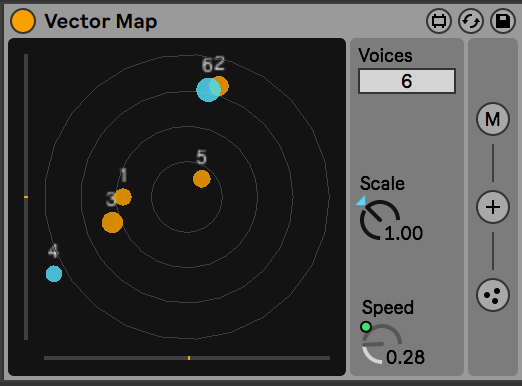Toggle the green Speed indicator

tap(366, 327)
